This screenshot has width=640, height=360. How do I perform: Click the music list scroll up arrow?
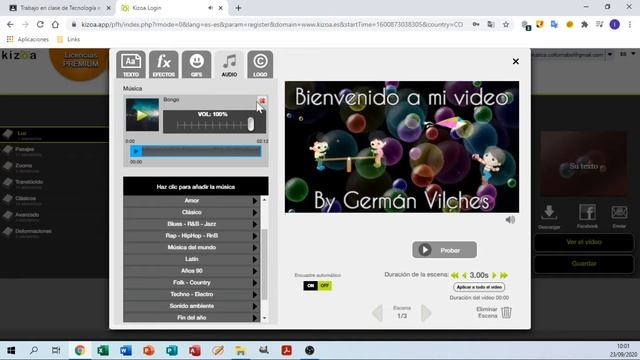(x=264, y=200)
